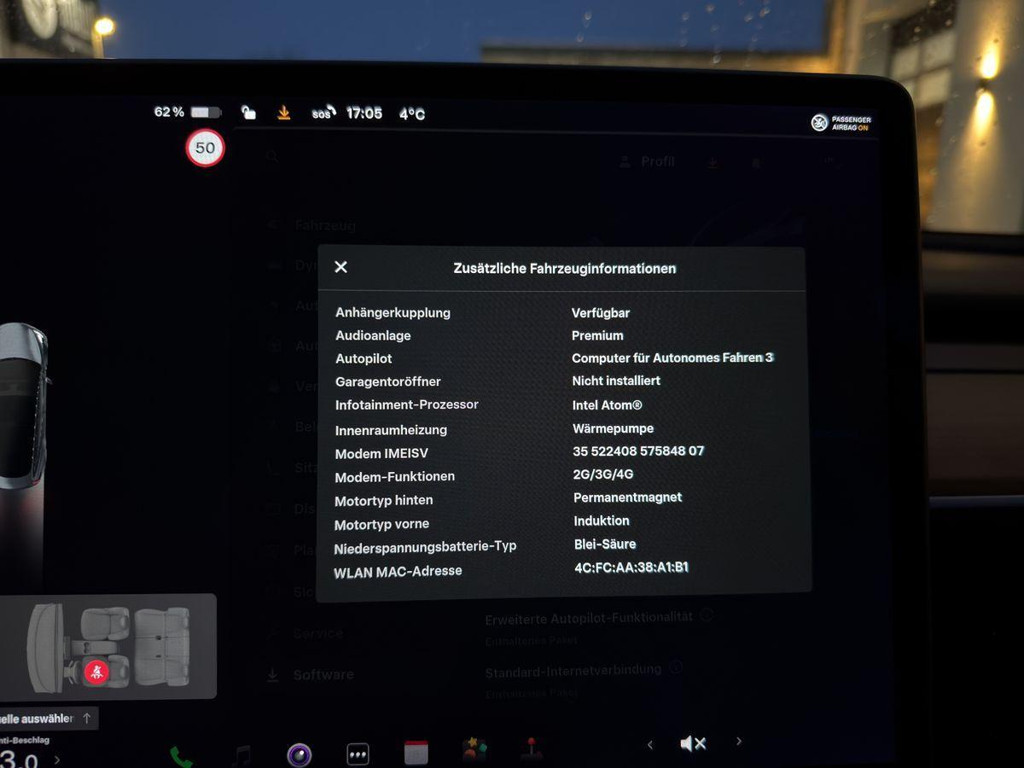Tap the seat occupancy overview thumbnail
Screen dimensions: 1024x768
108,647
